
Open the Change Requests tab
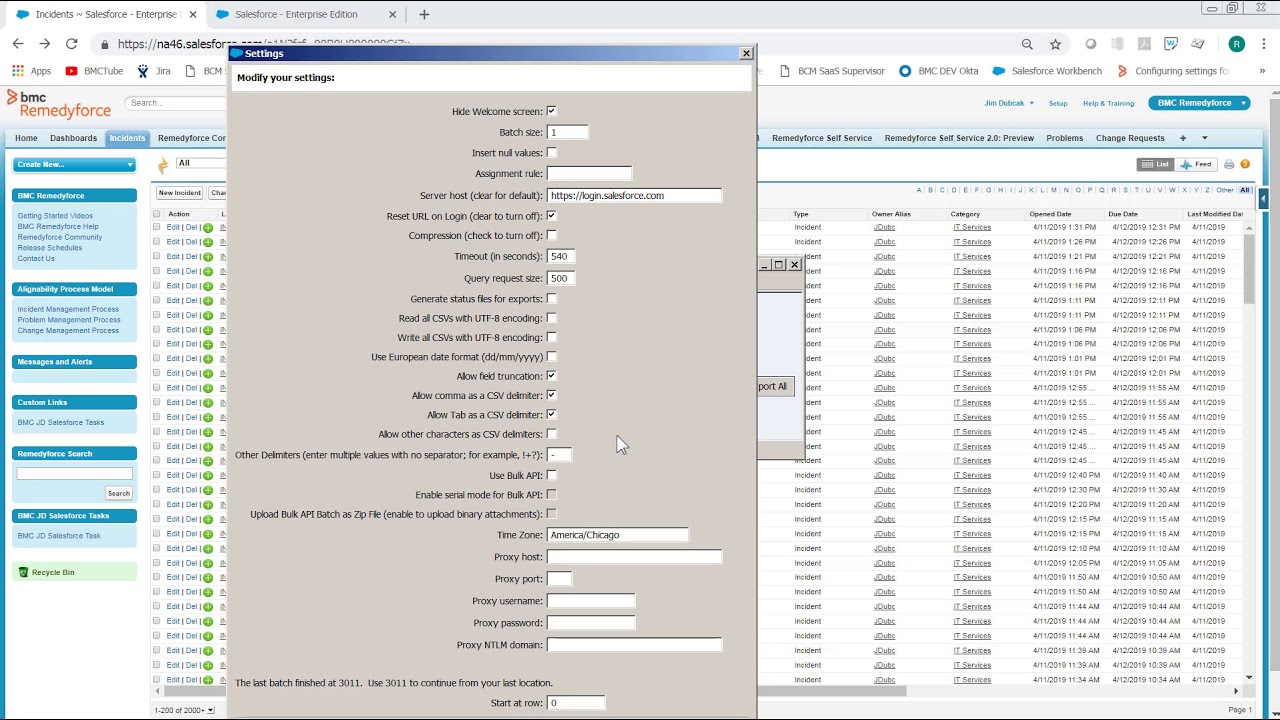coord(1130,138)
